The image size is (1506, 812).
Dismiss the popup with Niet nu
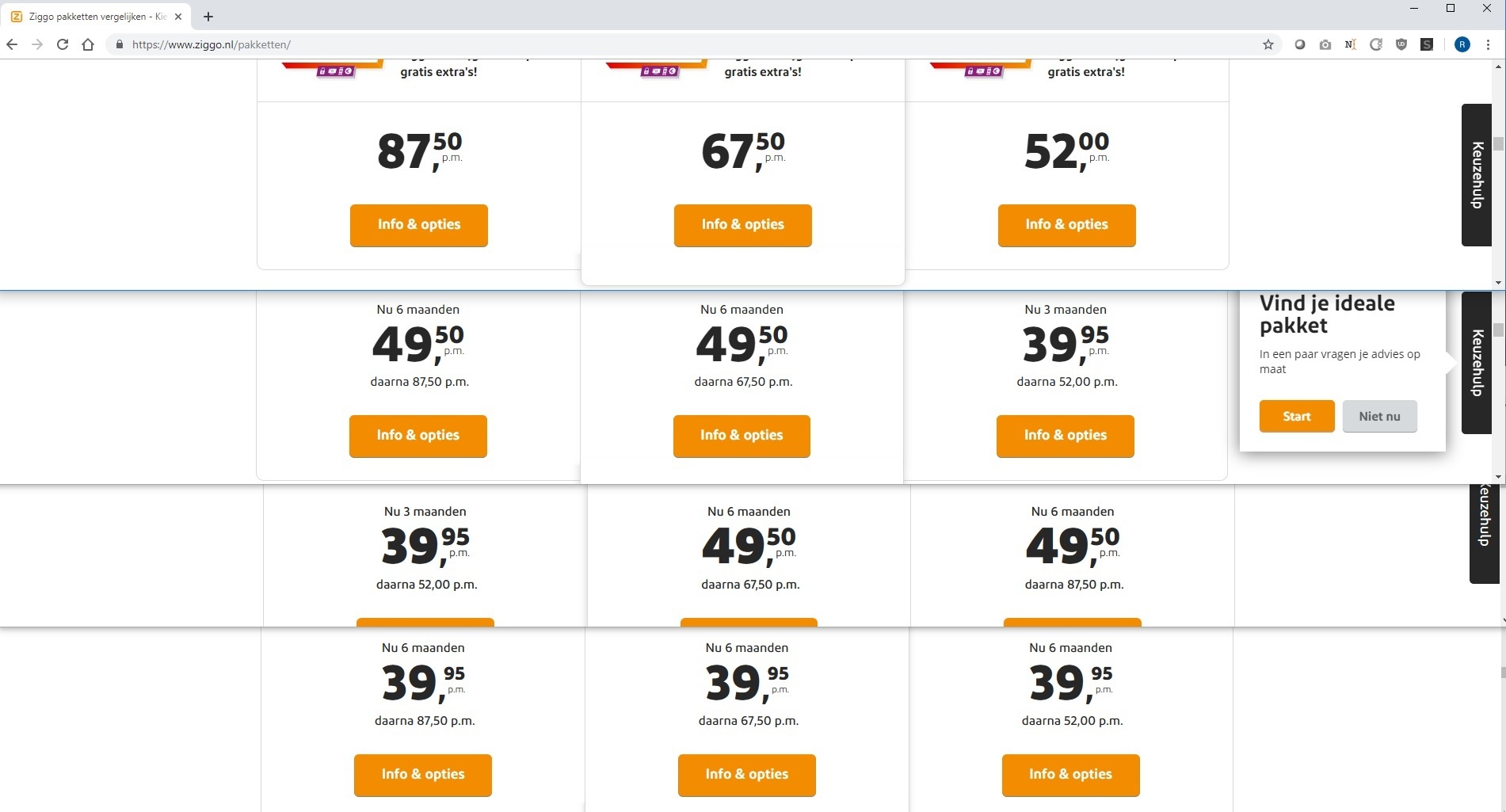pyautogui.click(x=1379, y=417)
